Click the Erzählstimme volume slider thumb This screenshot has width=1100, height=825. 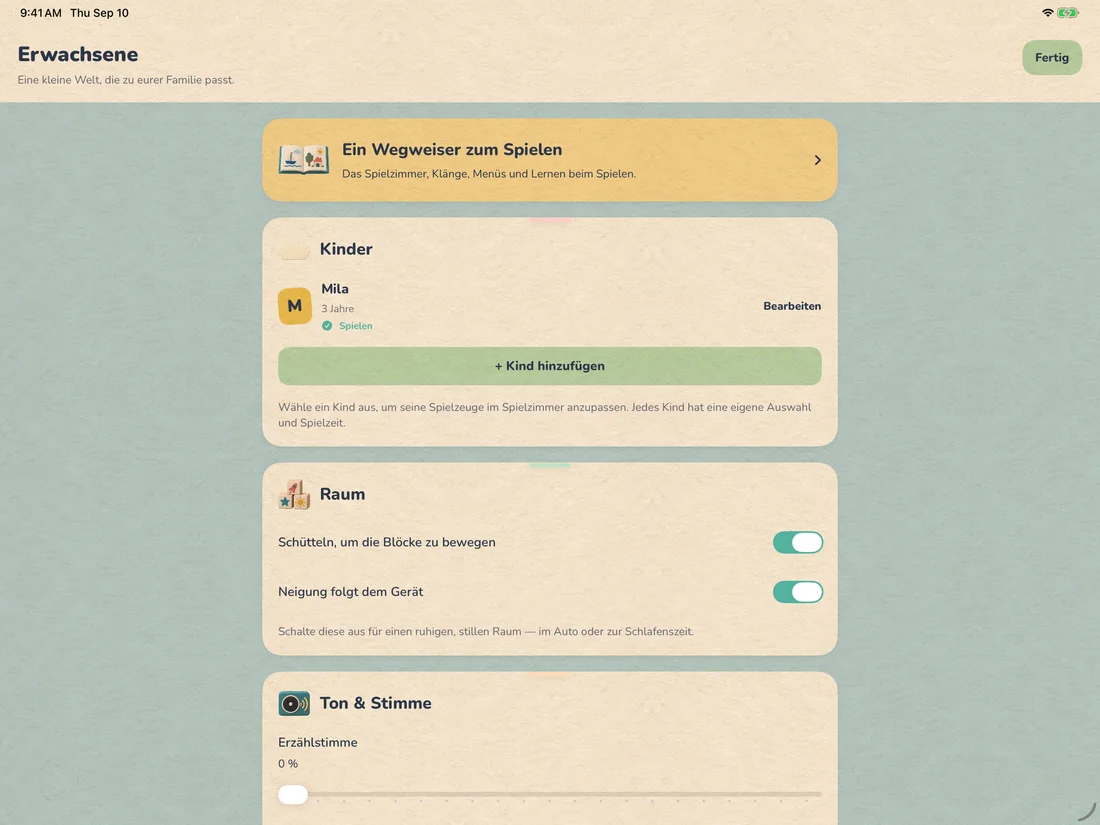[x=293, y=794]
